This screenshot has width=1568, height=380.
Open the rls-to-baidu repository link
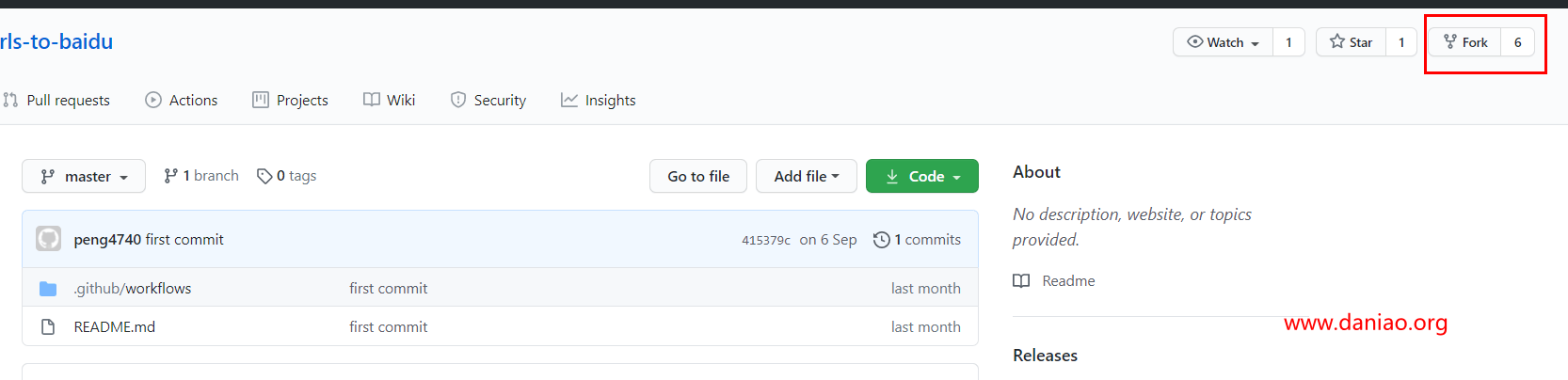point(56,41)
